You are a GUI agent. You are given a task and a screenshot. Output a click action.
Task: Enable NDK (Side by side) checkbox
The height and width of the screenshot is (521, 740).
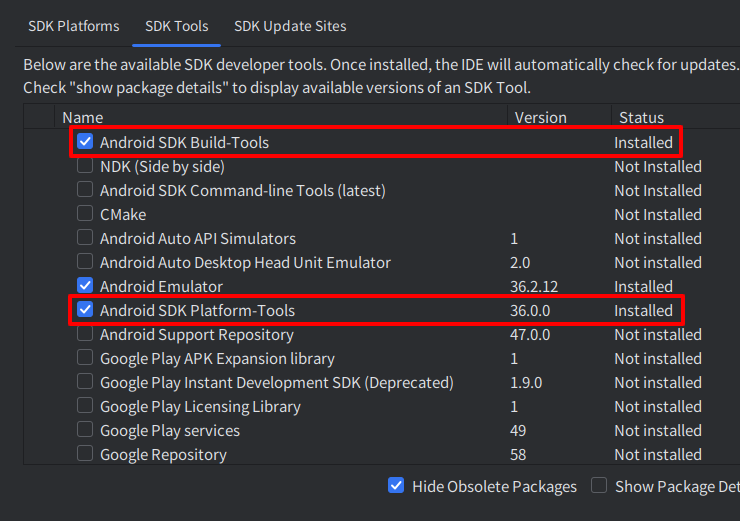click(x=85, y=166)
